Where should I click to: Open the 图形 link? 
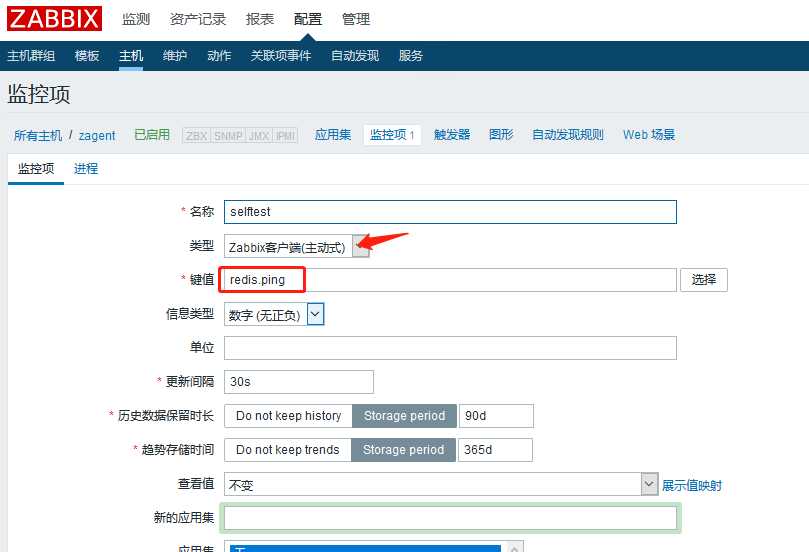(501, 135)
